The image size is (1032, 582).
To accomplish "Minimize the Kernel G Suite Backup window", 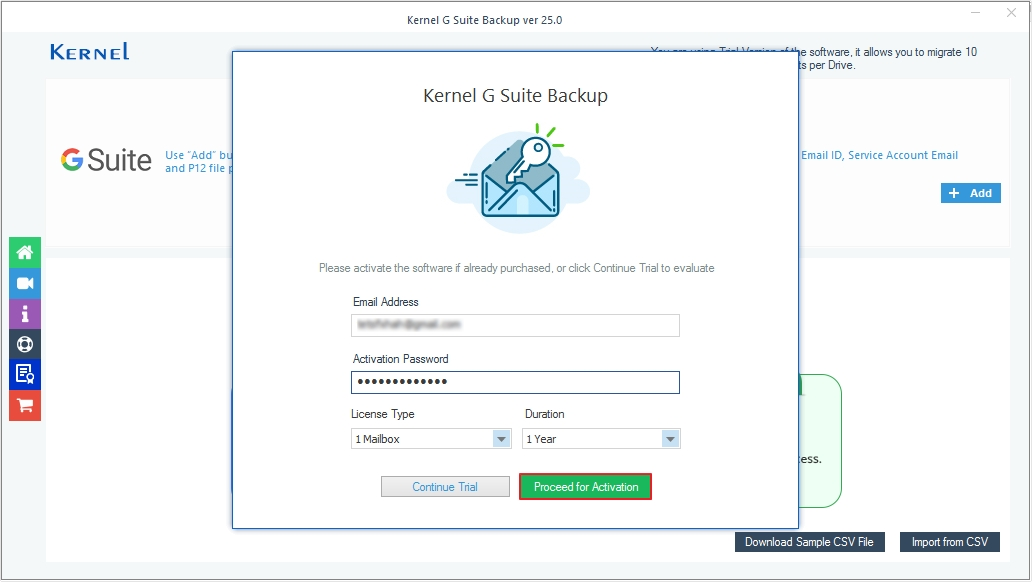I will [x=977, y=13].
